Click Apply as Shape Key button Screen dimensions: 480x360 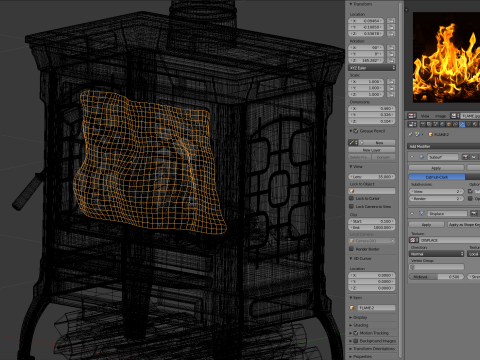point(464,225)
